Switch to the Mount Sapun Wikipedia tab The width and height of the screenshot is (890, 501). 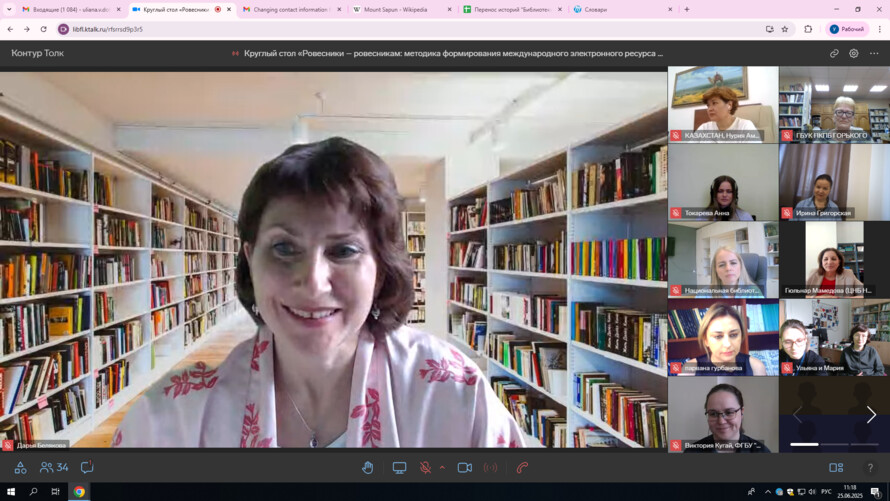(396, 9)
